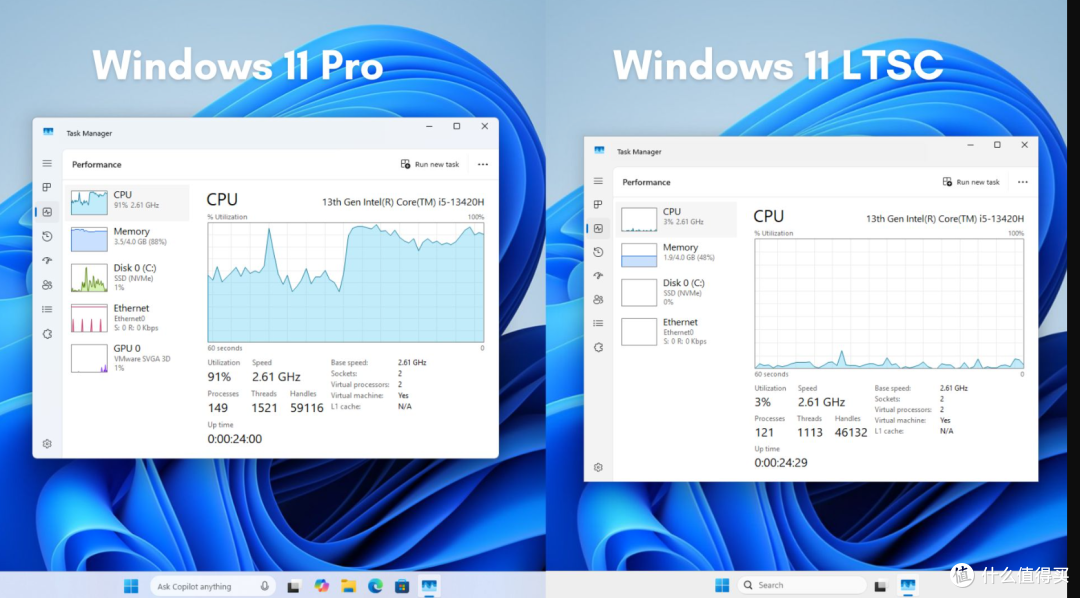Select Ethernet entry in LTSC Task Manager
Viewport: 1080px width, 598px height.
coord(676,331)
